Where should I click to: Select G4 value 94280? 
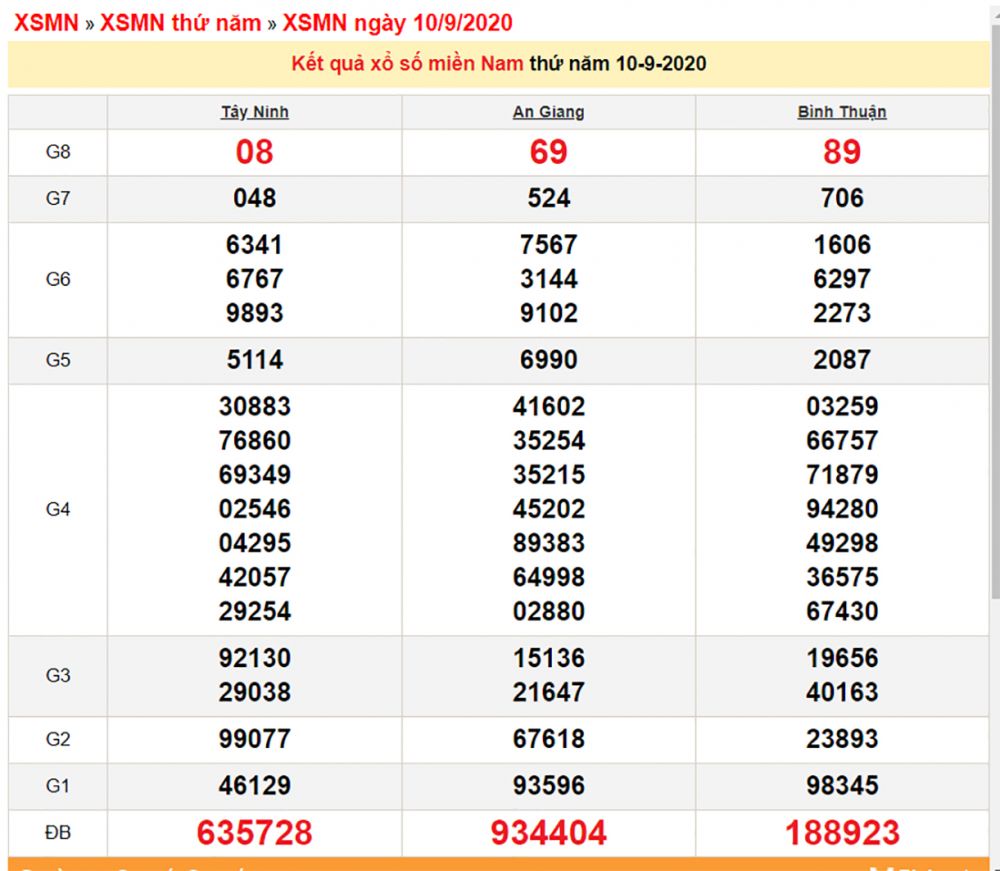point(842,509)
